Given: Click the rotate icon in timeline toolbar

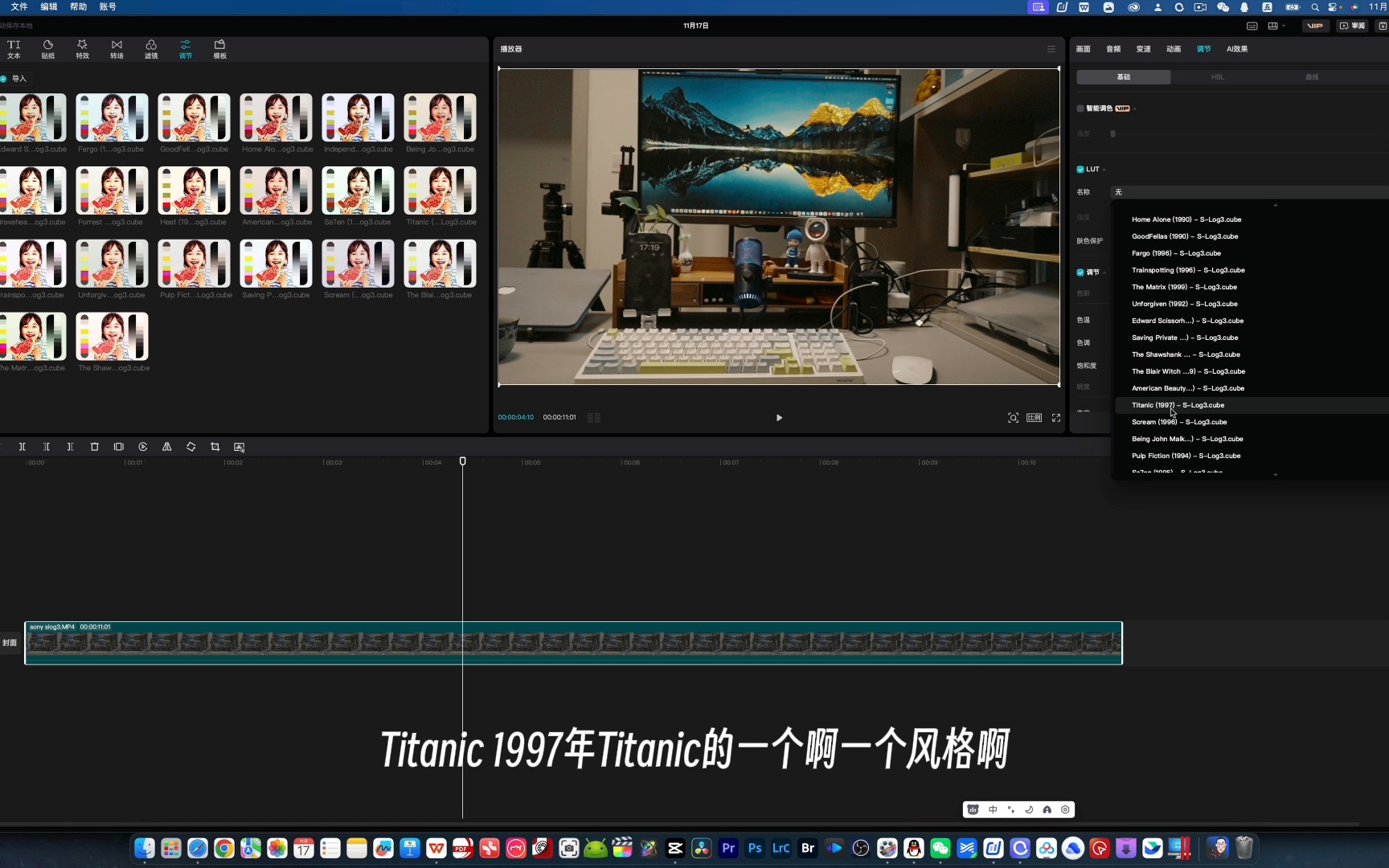Looking at the screenshot, I should click(x=191, y=447).
